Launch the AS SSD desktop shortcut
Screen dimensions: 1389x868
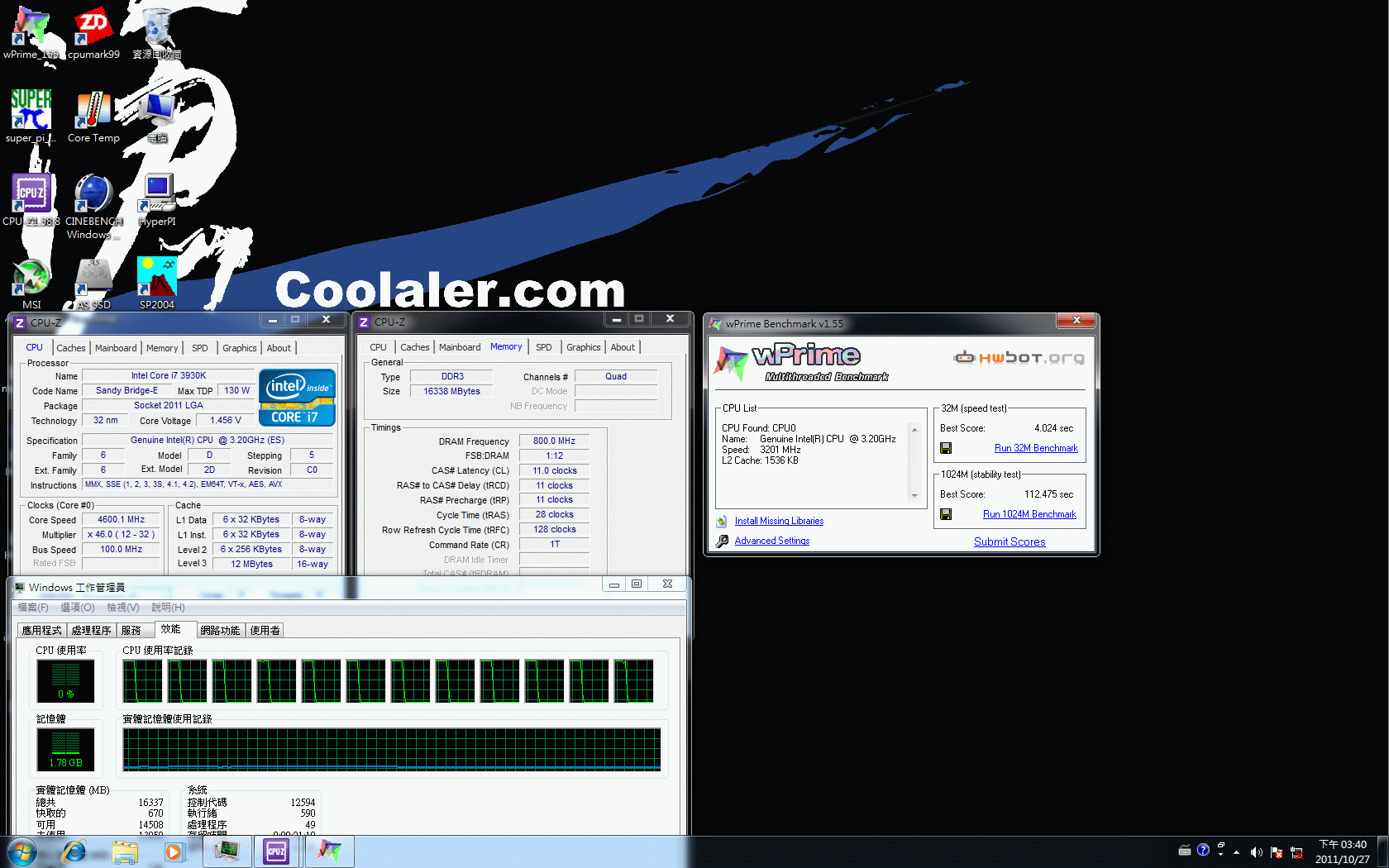click(93, 284)
